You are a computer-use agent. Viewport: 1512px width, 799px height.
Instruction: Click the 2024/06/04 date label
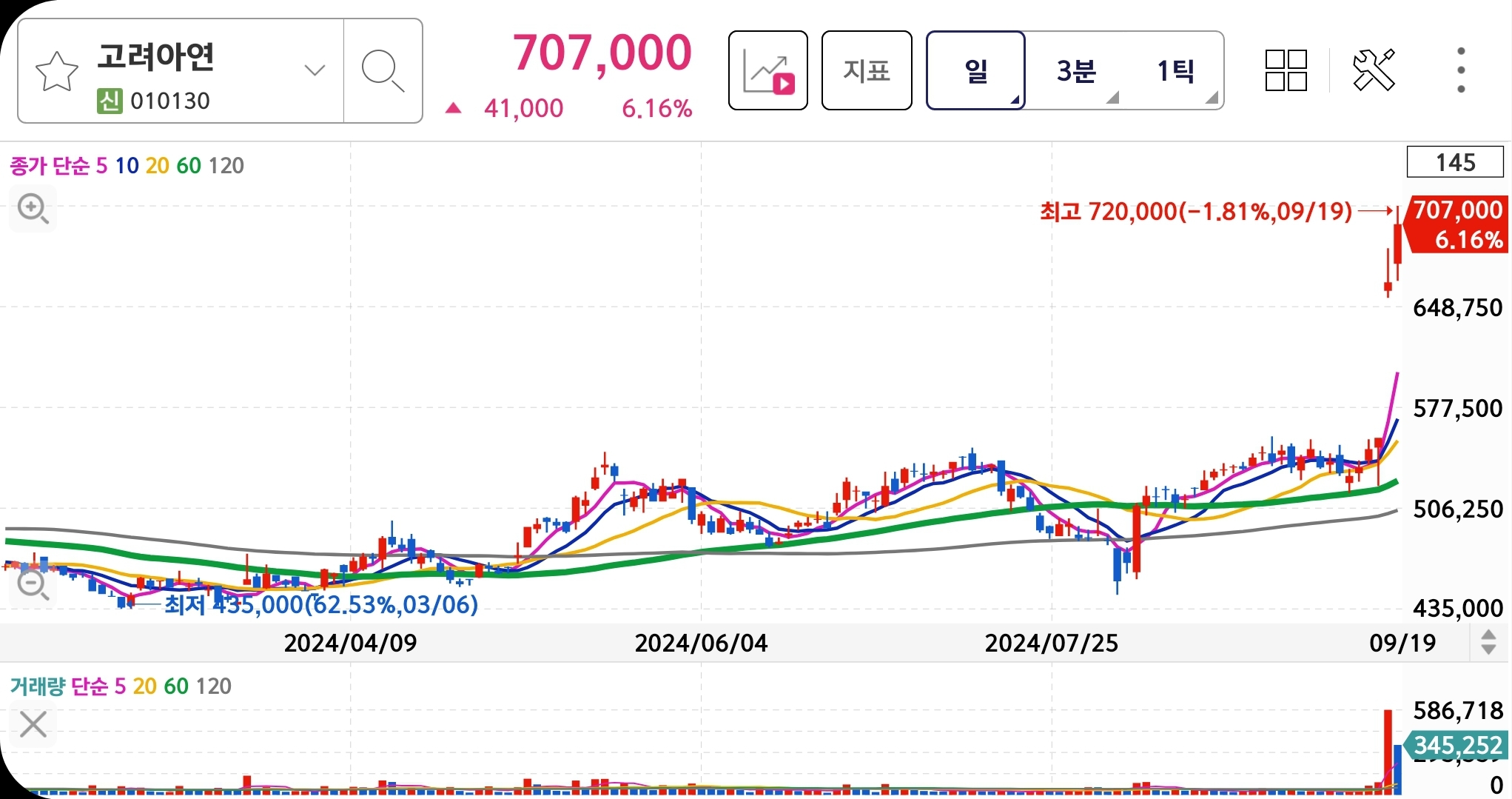(701, 643)
